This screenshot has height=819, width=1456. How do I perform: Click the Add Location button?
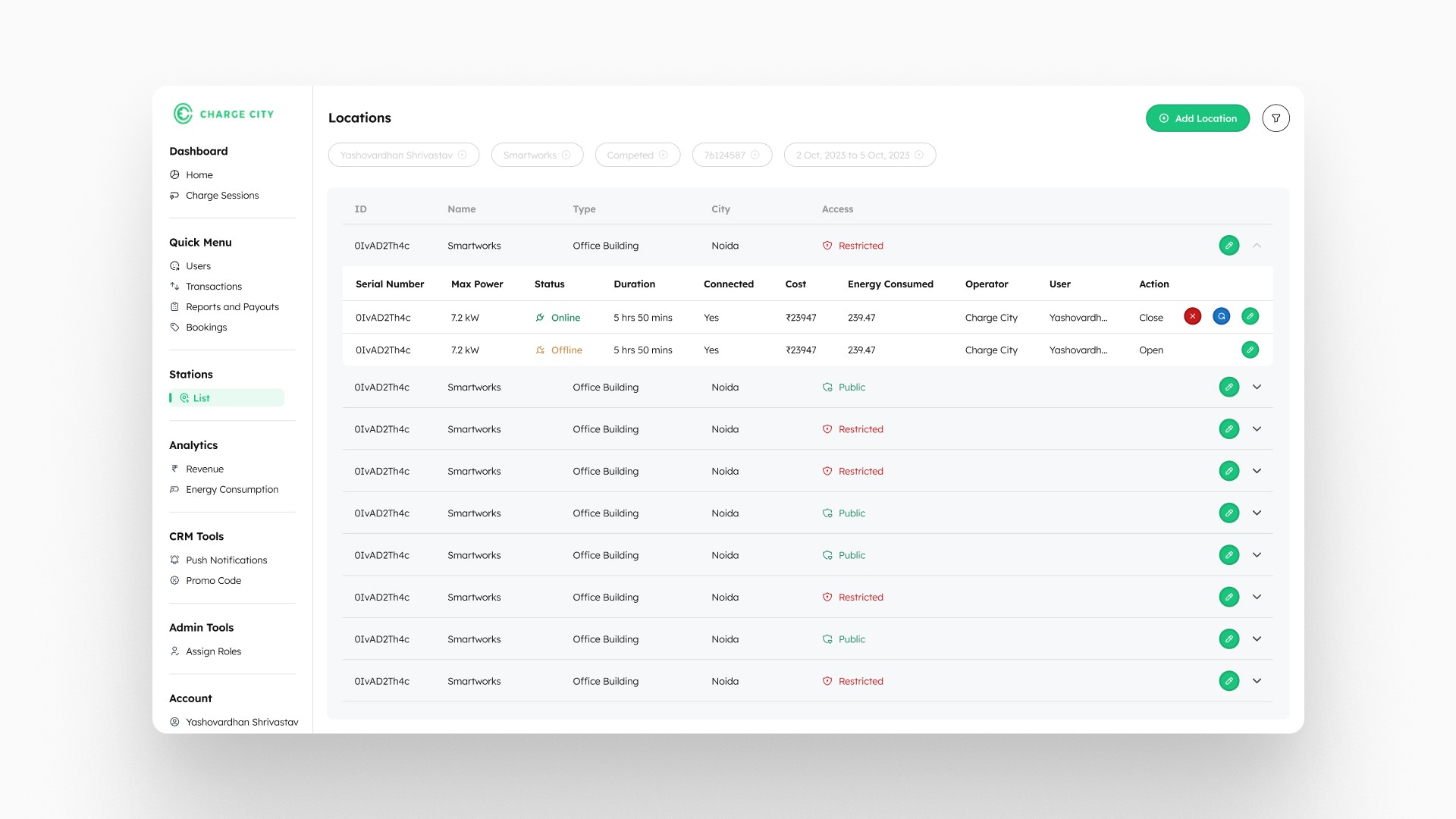pos(1197,118)
